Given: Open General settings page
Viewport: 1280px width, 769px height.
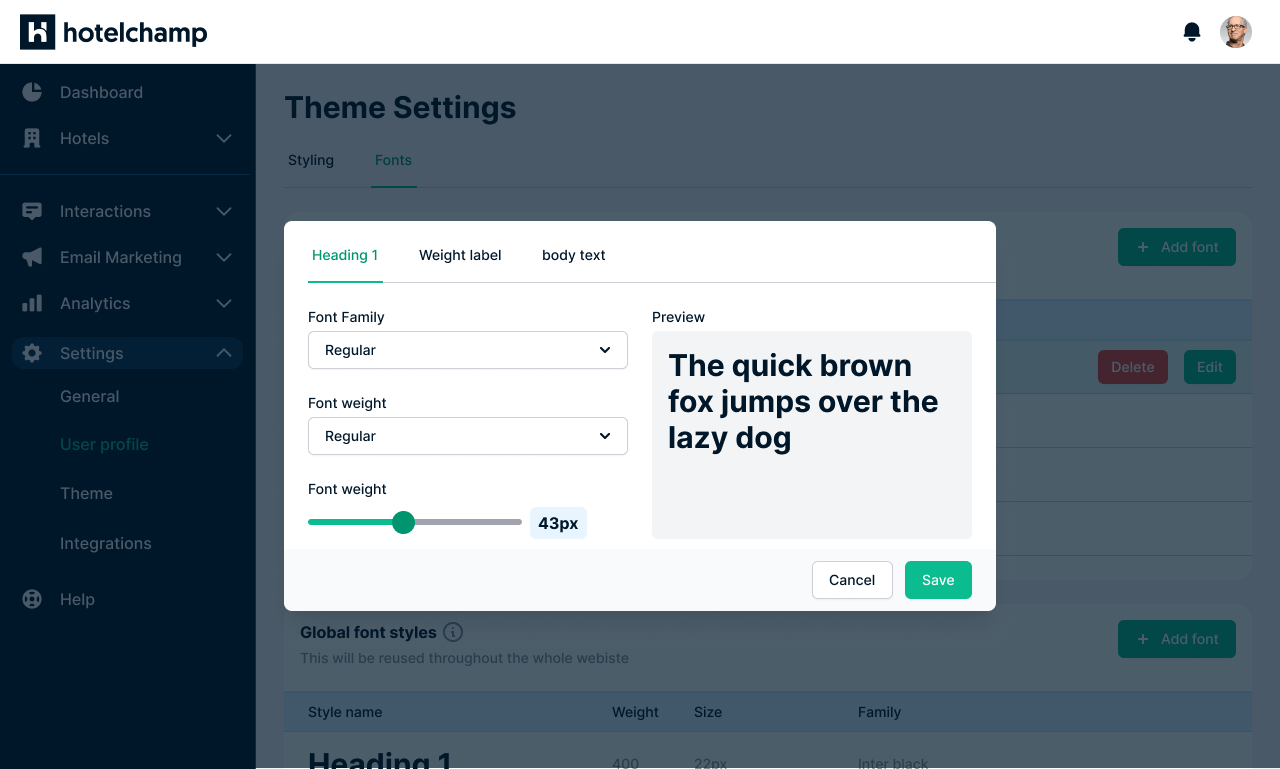Looking at the screenshot, I should 89,396.
